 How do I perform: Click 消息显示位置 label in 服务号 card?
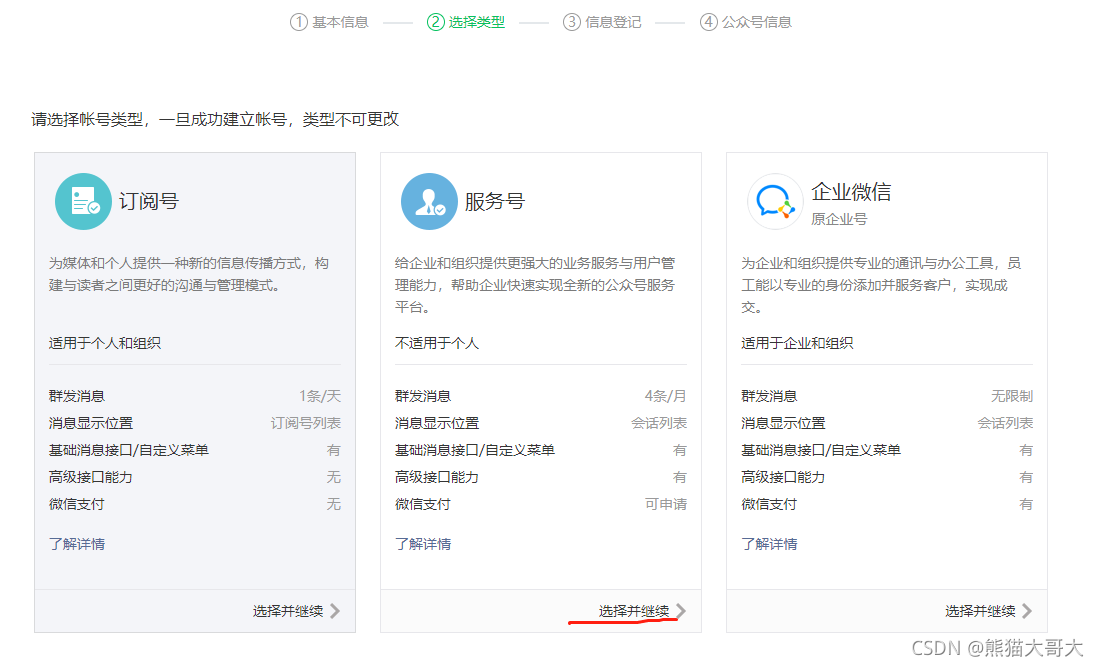(x=437, y=423)
